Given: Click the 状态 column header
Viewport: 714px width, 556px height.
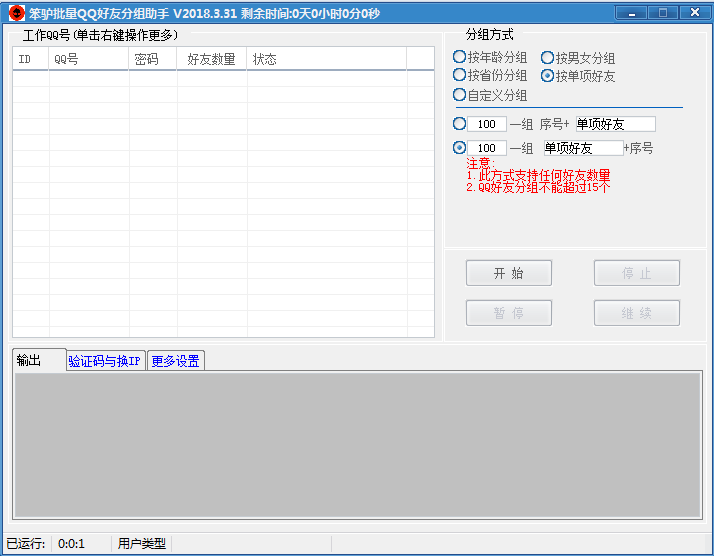Looking at the screenshot, I should click(x=326, y=59).
